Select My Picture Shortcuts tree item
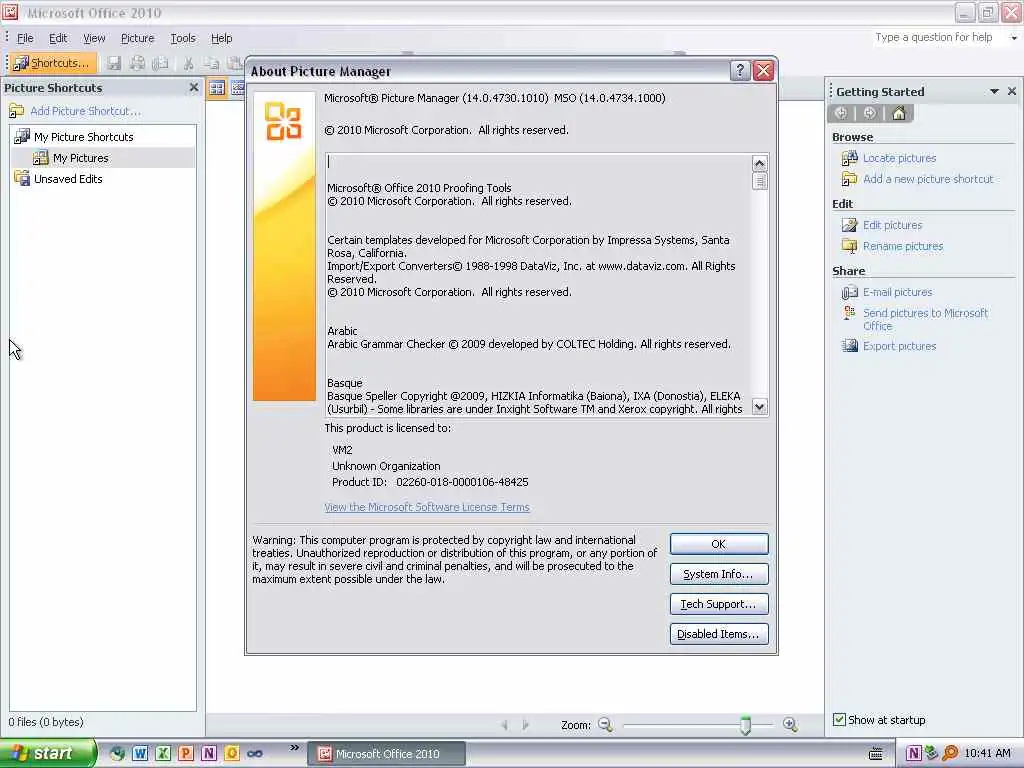Viewport: 1024px width, 768px height. tap(84, 136)
